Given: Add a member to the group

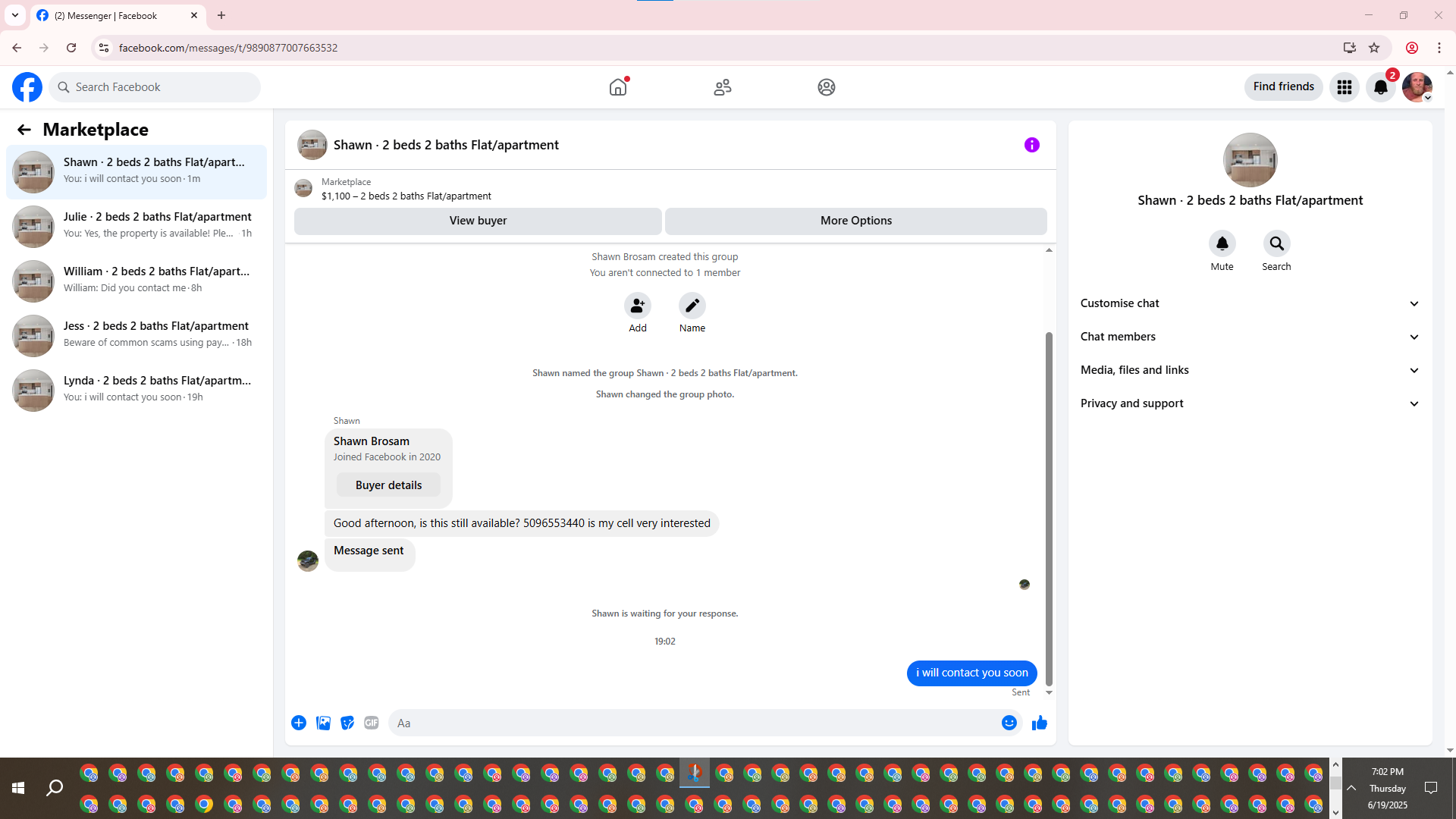Looking at the screenshot, I should pos(638,306).
